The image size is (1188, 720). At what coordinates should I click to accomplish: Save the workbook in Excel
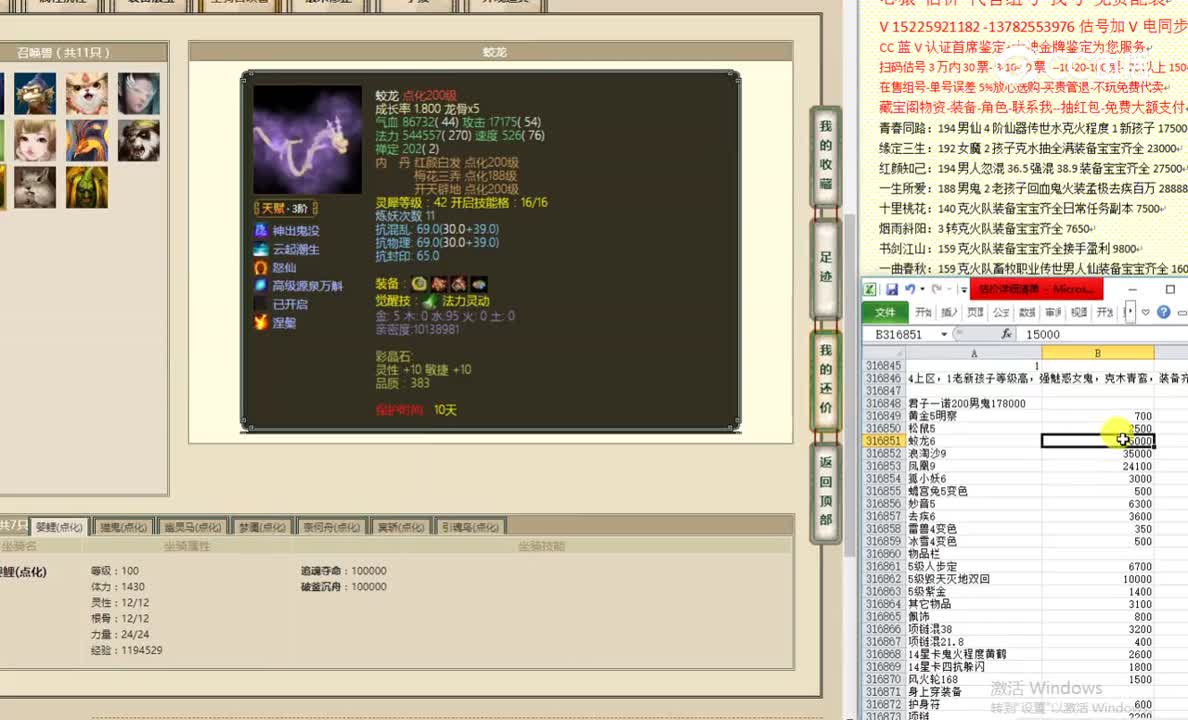(893, 288)
